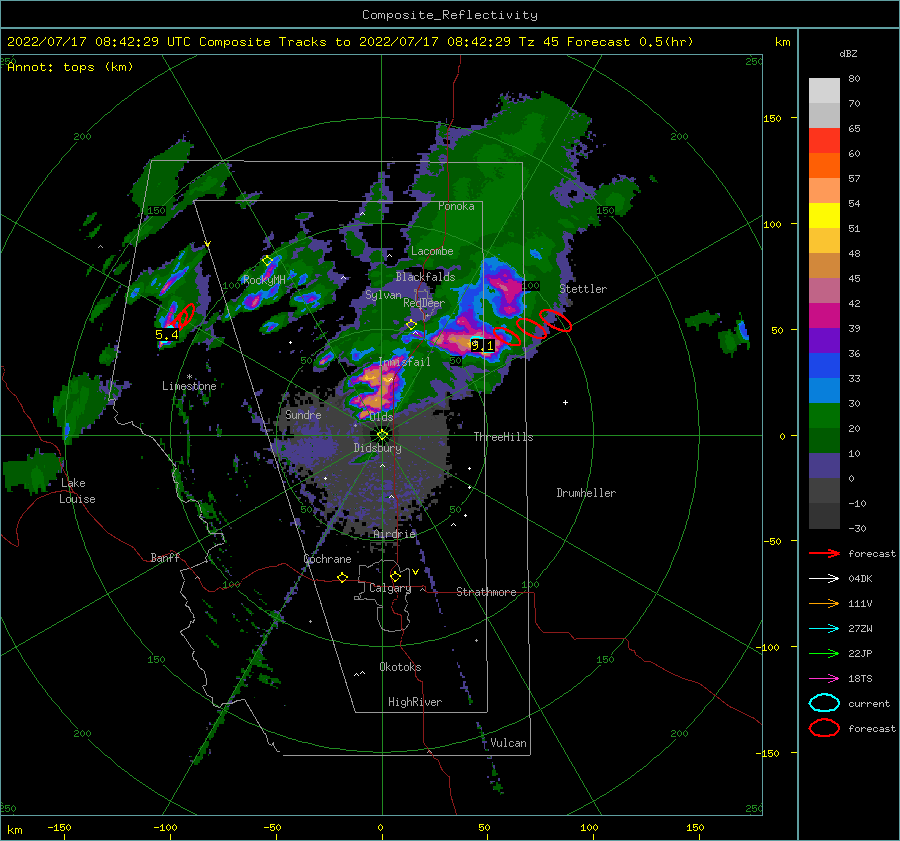Click the Blackfalds city label
Viewport: 900px width, 841px height.
coord(425,277)
